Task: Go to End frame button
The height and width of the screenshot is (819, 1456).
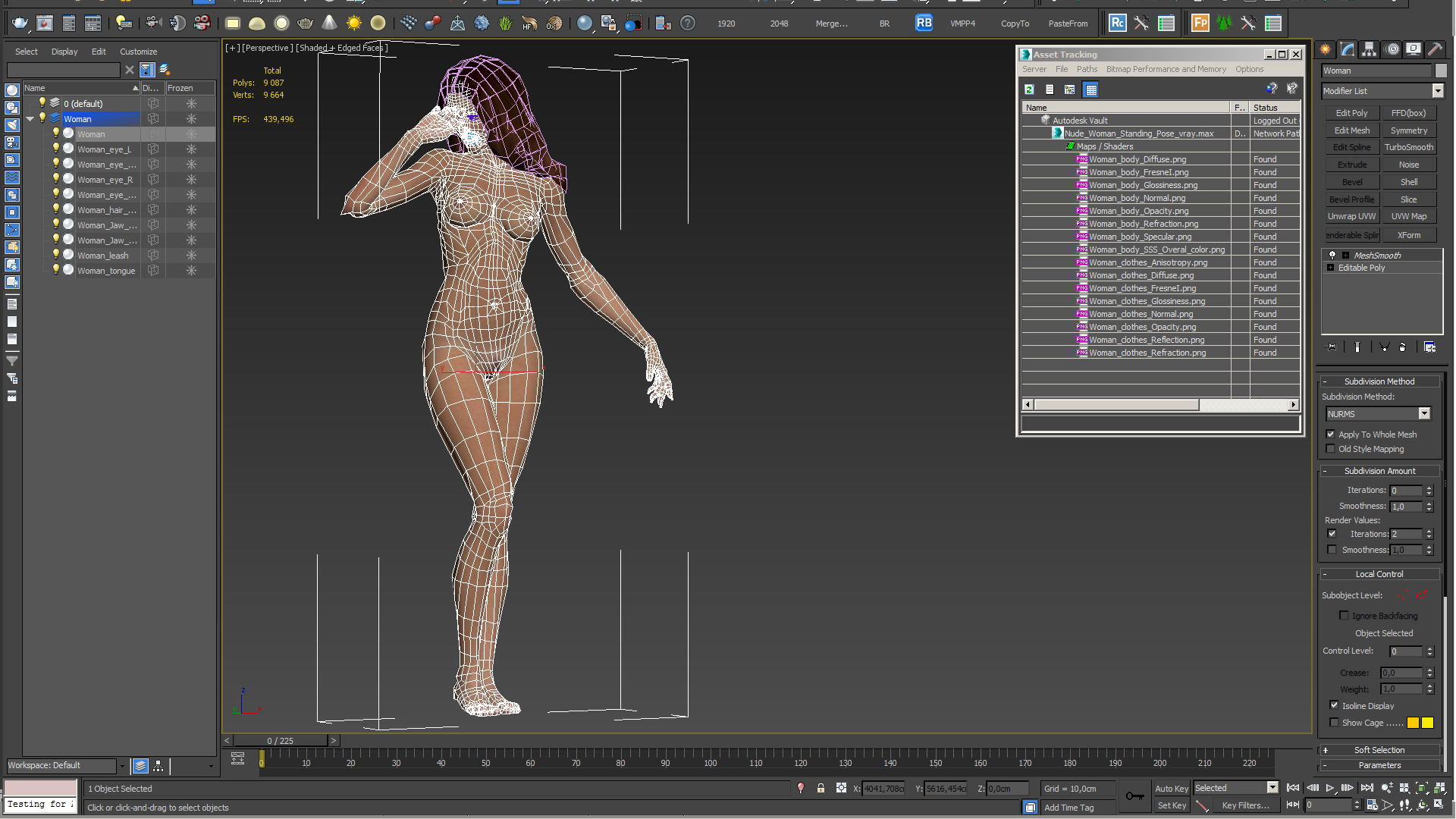Action: 1367,789
